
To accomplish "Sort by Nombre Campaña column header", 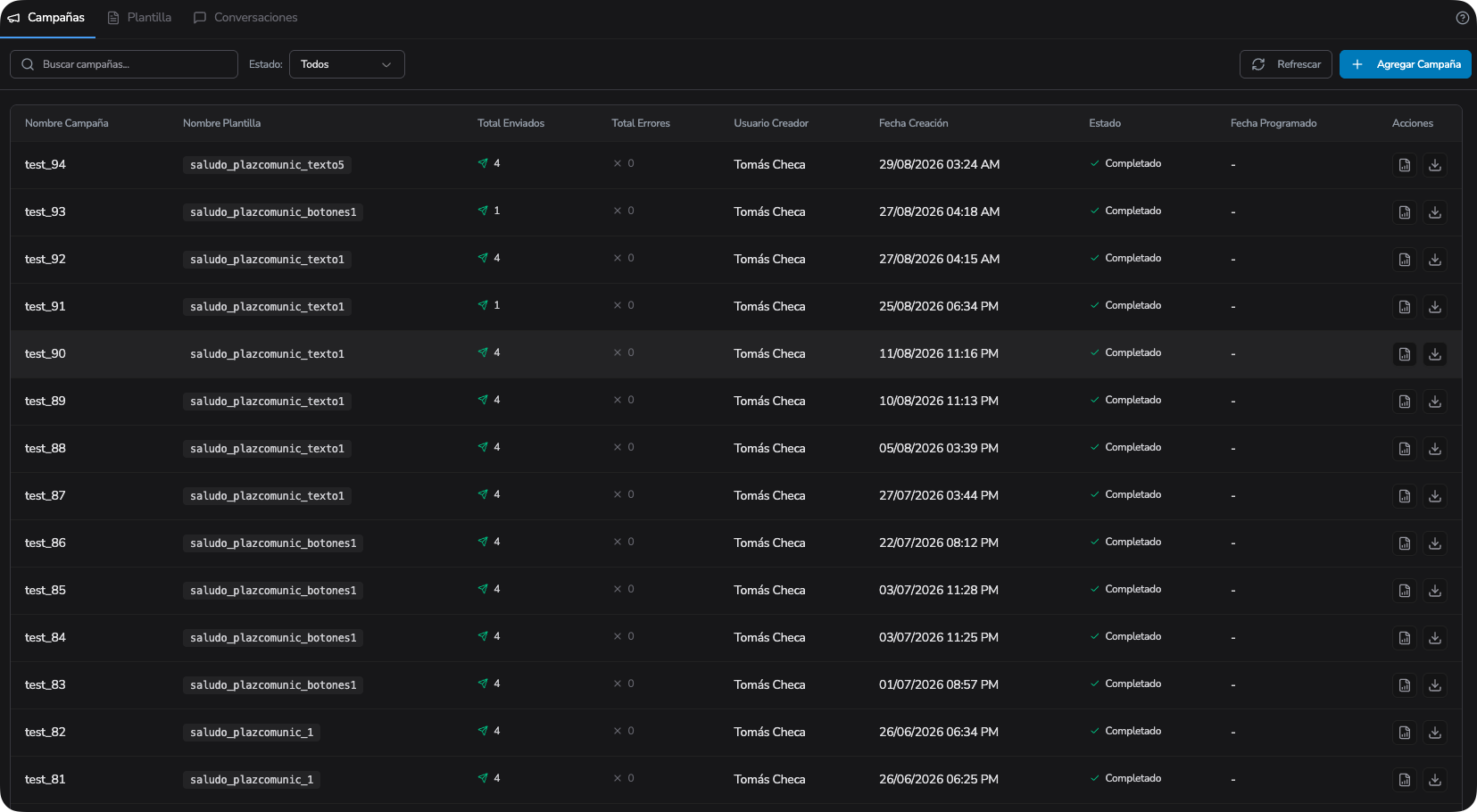I will click(67, 123).
